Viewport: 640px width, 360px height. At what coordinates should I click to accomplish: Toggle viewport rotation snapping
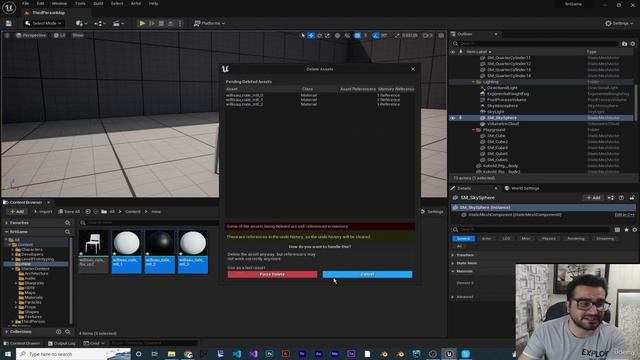point(376,36)
